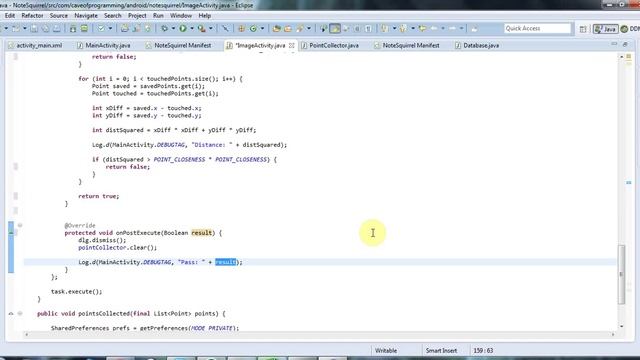The image size is (640, 360).
Task: Click the 159 : 63 cursor position
Action: point(483,350)
